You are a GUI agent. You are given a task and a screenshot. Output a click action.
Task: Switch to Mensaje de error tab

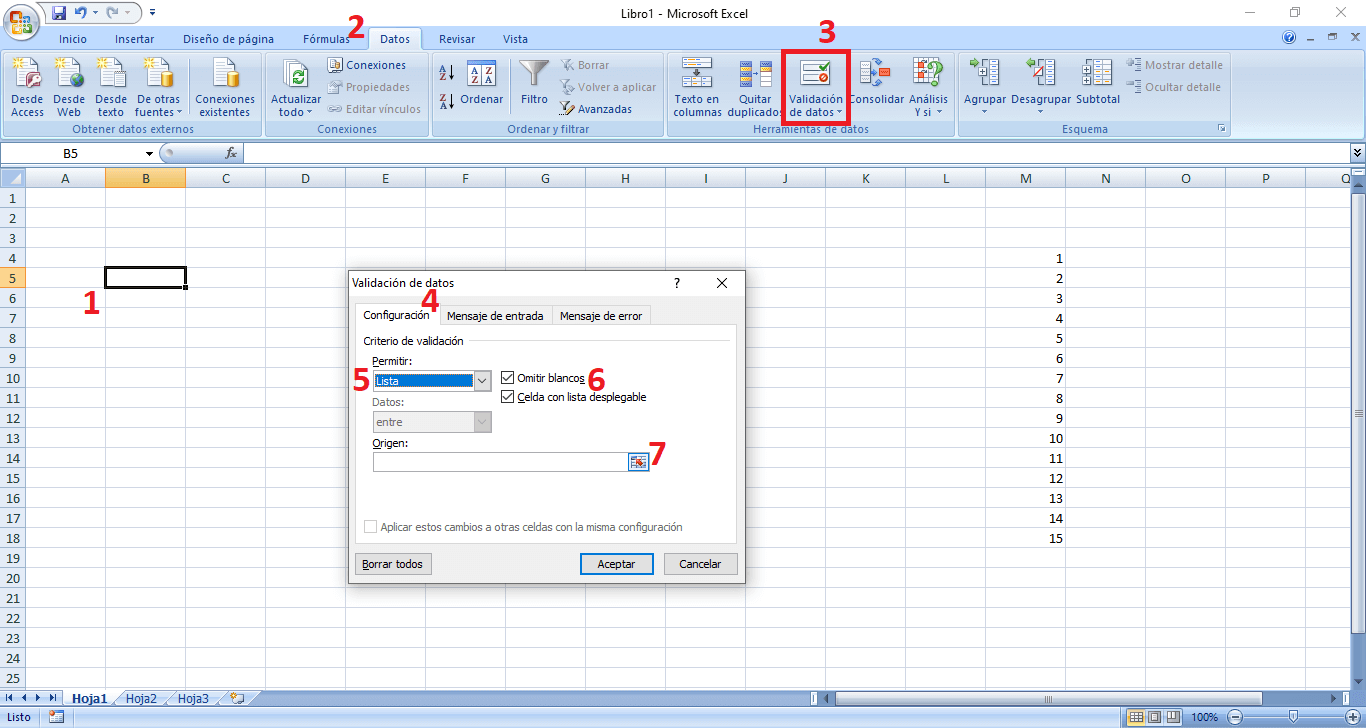[601, 316]
